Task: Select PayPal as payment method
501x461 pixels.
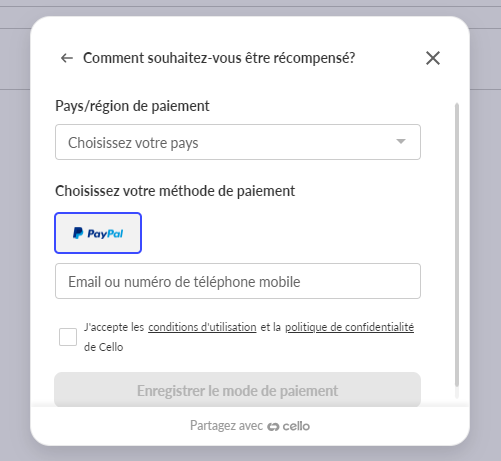Action: pyautogui.click(x=98, y=233)
